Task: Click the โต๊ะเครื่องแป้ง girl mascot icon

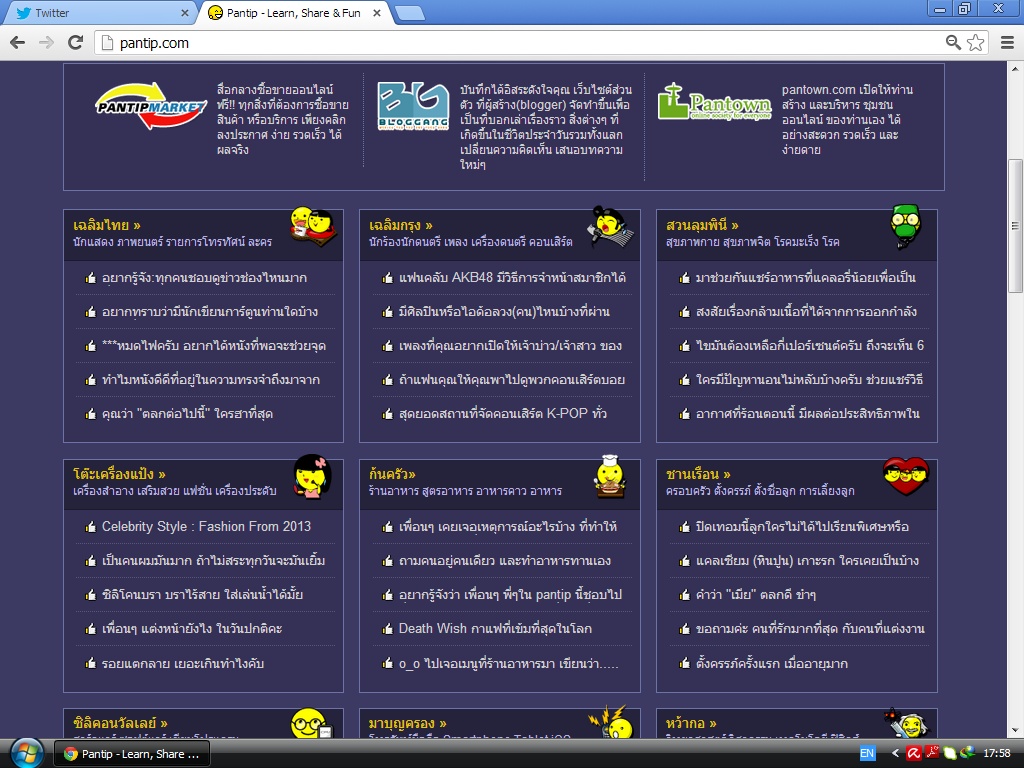Action: [312, 476]
